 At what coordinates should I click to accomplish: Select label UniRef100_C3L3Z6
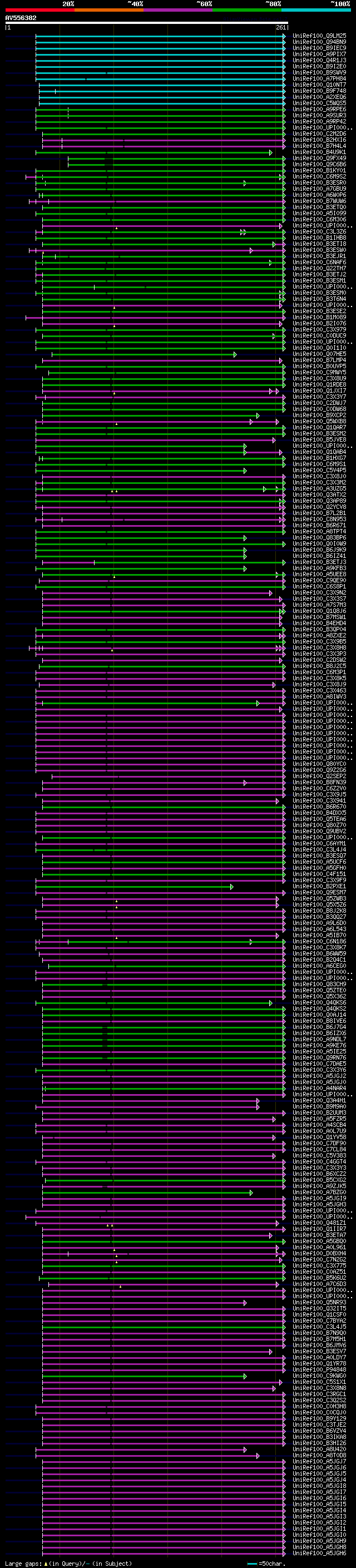[x=319, y=232]
